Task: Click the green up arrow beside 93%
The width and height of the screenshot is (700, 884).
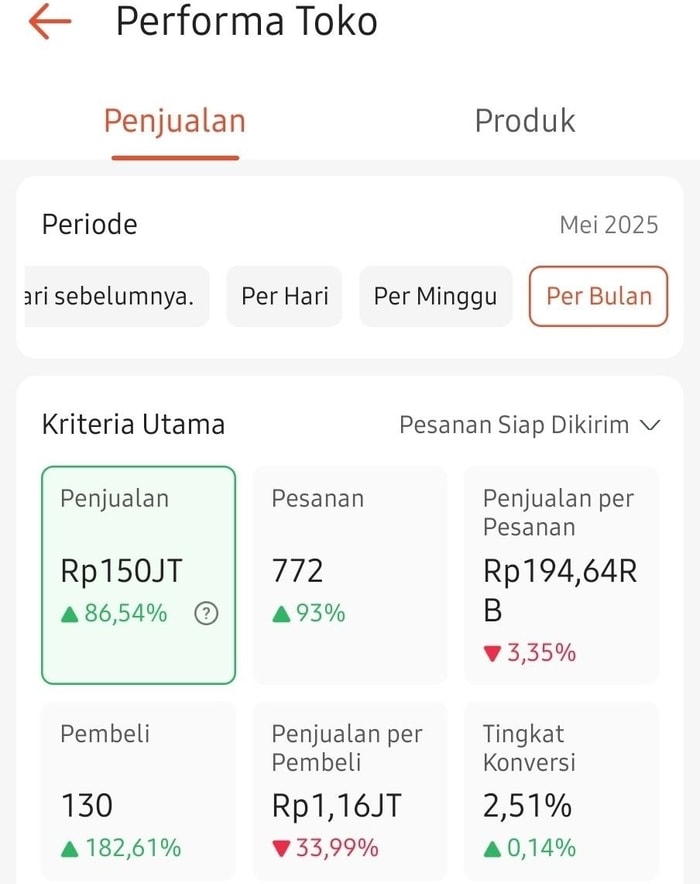Action: 281,615
